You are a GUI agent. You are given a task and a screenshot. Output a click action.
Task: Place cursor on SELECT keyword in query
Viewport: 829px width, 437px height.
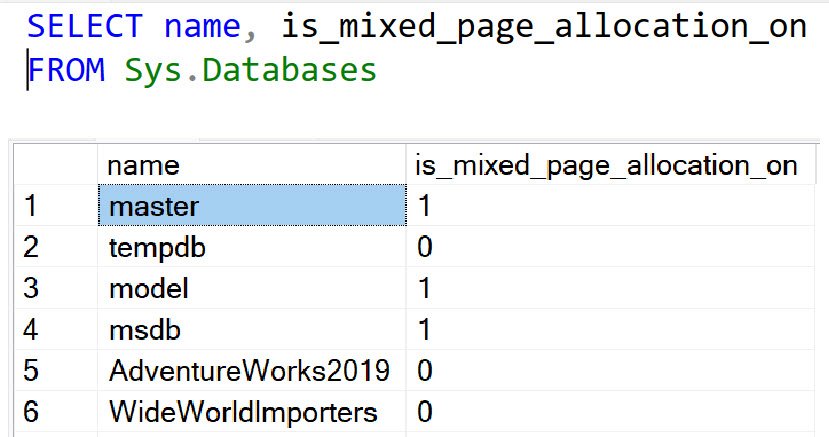(x=85, y=25)
